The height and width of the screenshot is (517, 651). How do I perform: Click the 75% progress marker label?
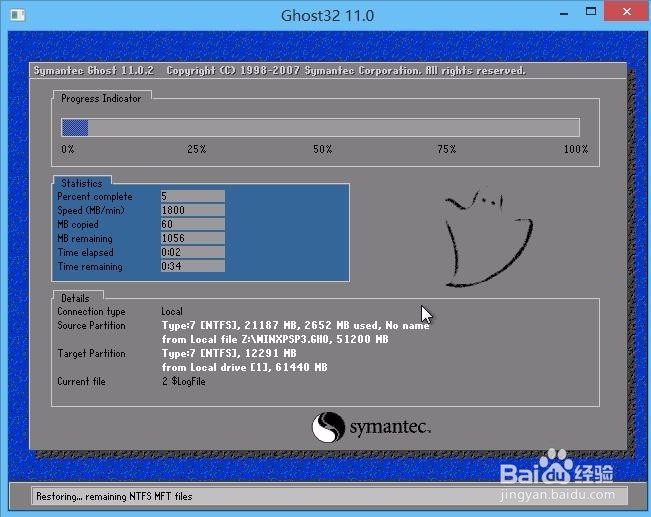[447, 149]
